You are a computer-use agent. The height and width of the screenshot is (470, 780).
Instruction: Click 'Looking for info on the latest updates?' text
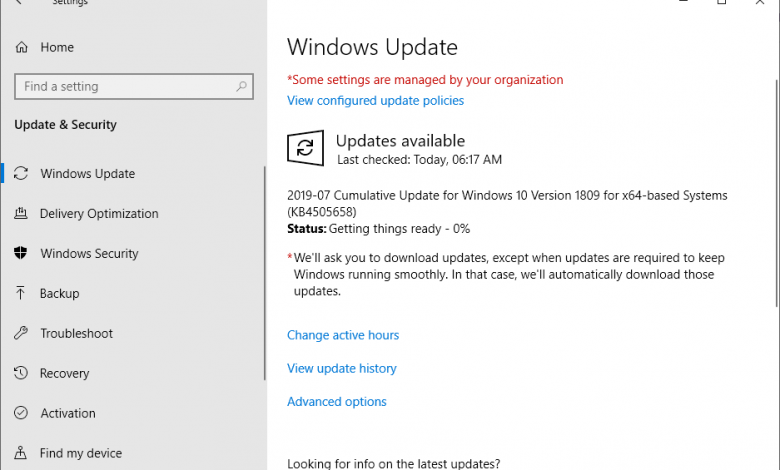point(393,464)
